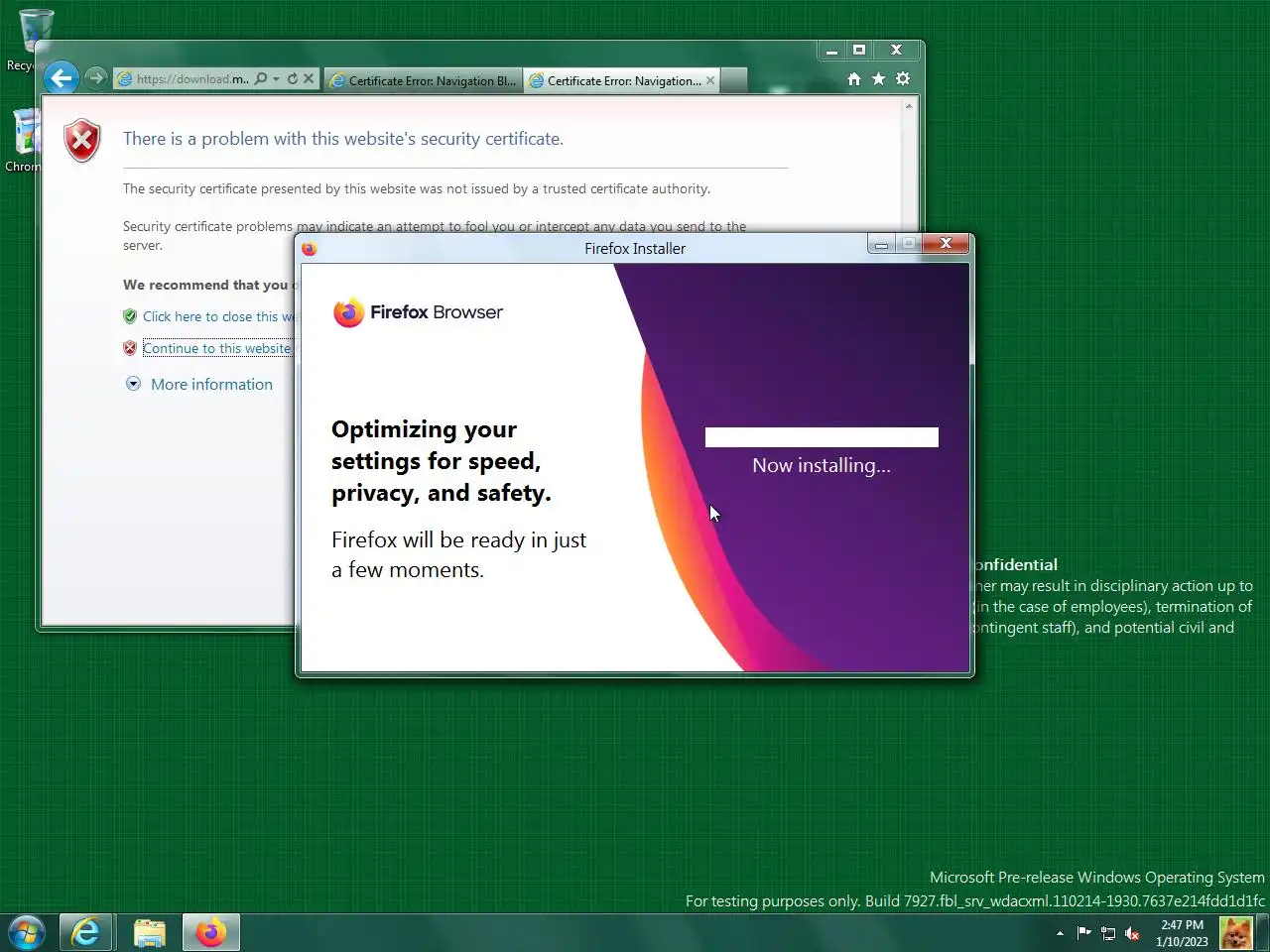The image size is (1270, 952).
Task: Click the Show desktop button at the taskbar edge
Action: point(1263,933)
